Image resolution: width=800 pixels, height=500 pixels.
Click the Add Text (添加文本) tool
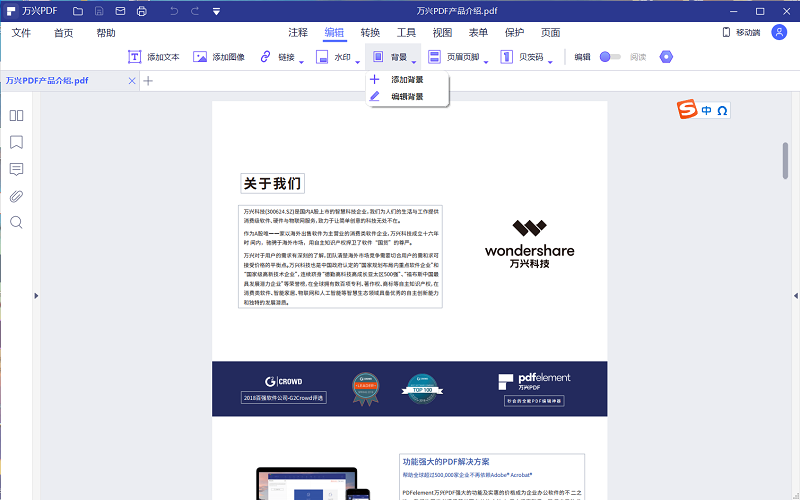(154, 57)
